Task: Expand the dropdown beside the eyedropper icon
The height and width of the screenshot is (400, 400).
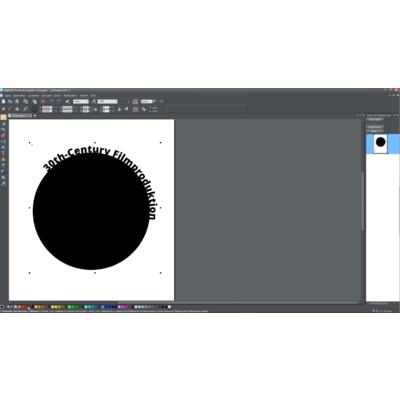Action: pyautogui.click(x=81, y=101)
